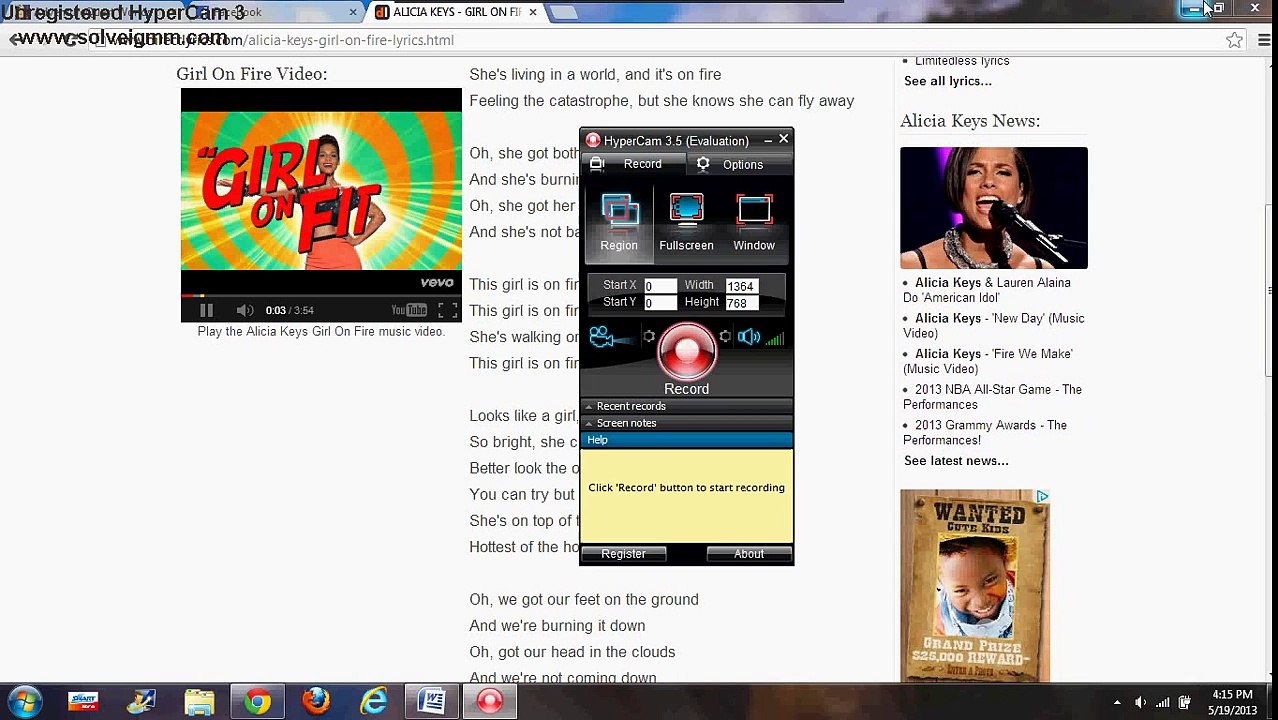Image resolution: width=1278 pixels, height=720 pixels.
Task: Click the Girl On Fire video thumbnail
Action: coord(321,190)
